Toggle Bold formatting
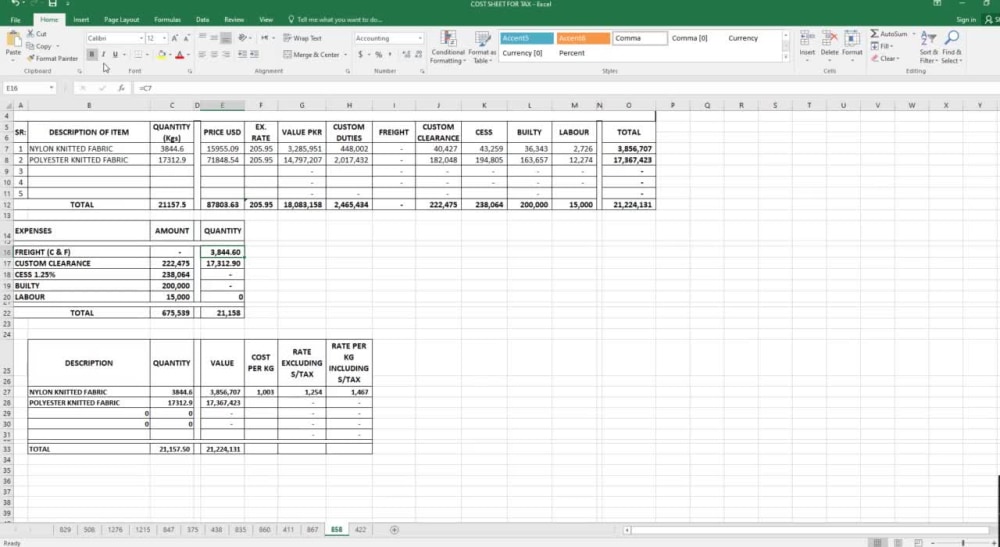 pos(91,55)
